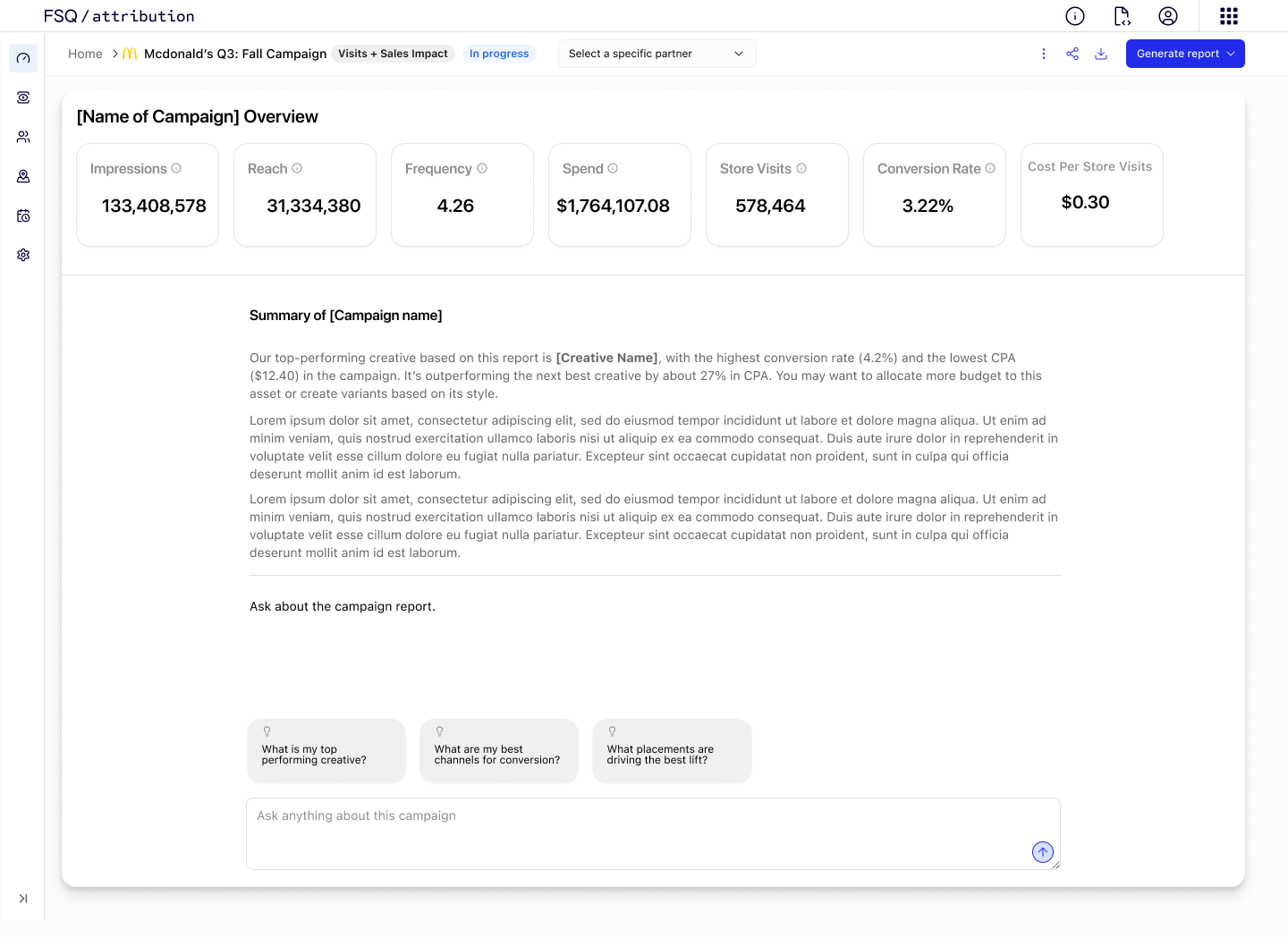Select "What is my top performing creative?" suggestion
This screenshot has height=937, width=1288.
(326, 751)
